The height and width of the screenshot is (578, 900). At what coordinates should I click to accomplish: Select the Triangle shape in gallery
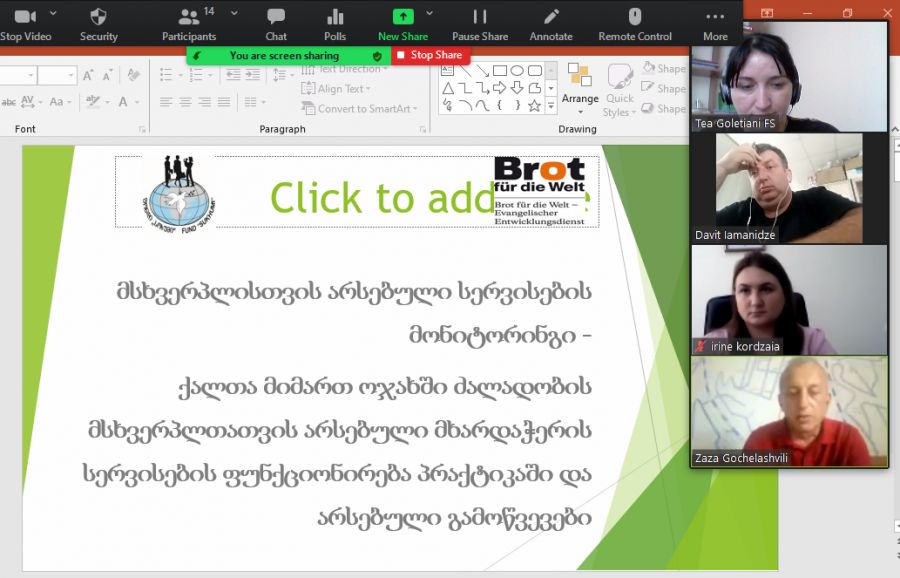[448, 88]
